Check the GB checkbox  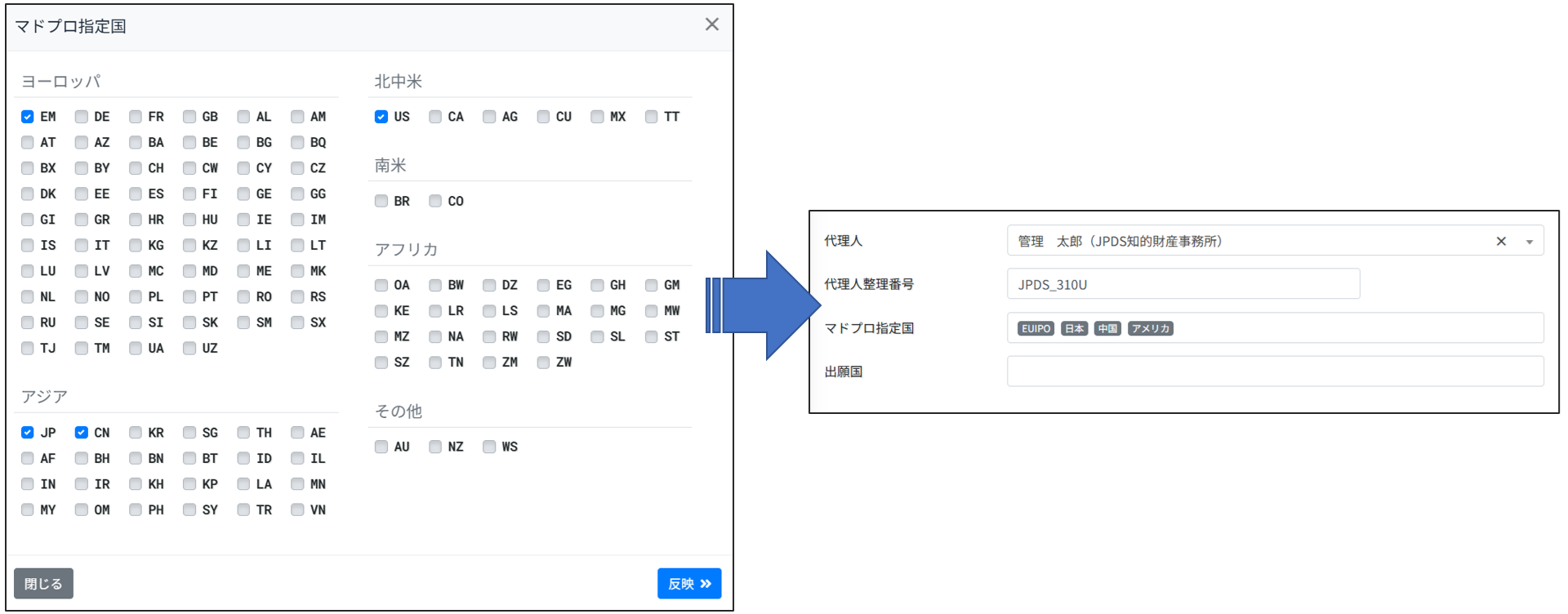tap(189, 117)
